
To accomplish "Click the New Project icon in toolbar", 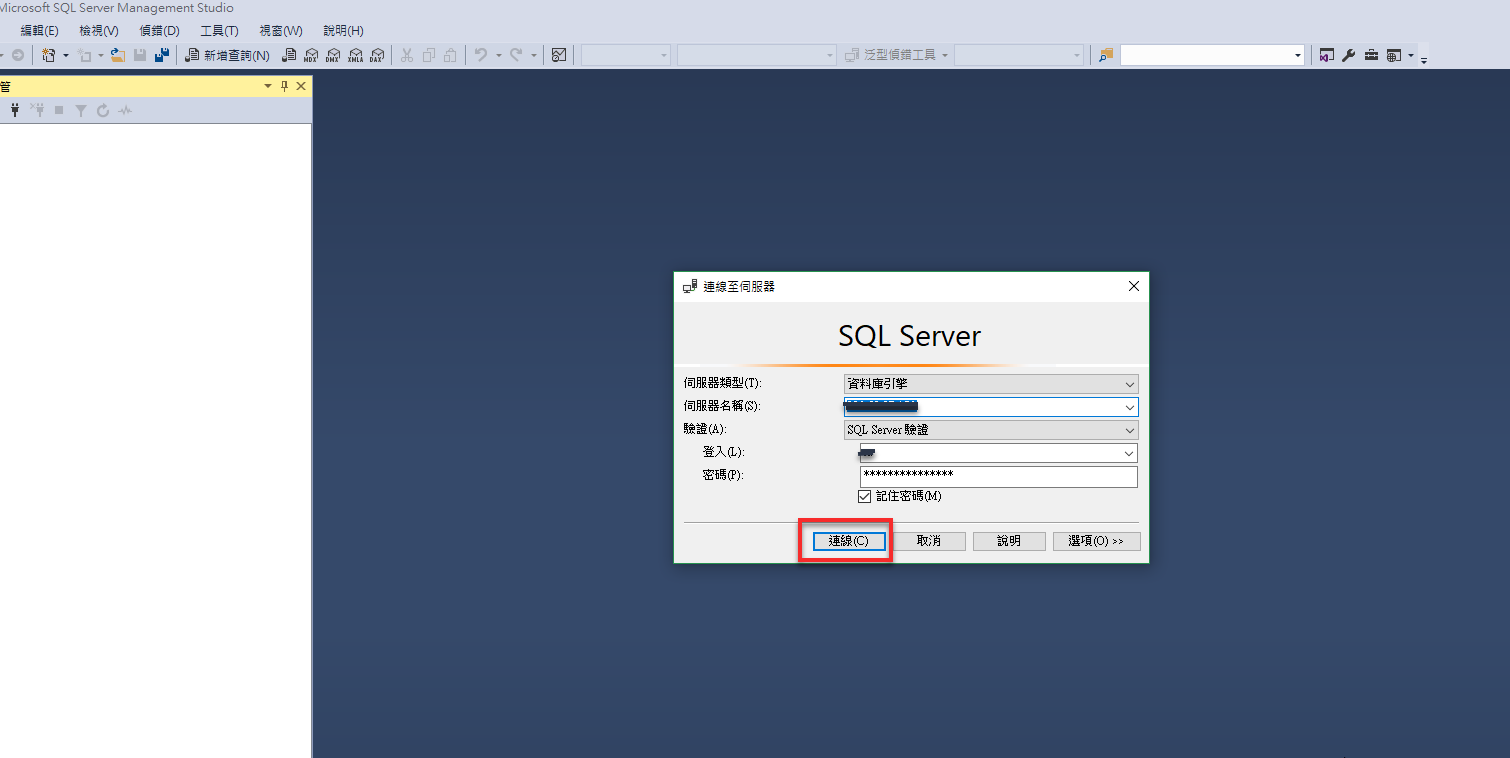I will [x=48, y=55].
